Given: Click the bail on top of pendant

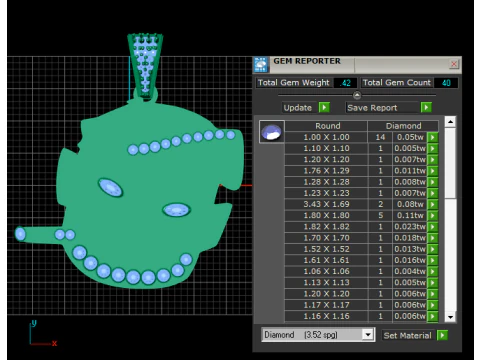Looking at the screenshot, I should point(145,65).
